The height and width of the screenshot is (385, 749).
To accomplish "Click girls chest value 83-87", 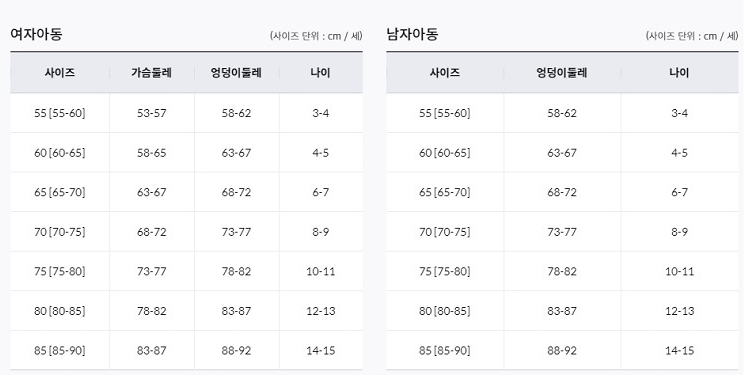I will [151, 351].
